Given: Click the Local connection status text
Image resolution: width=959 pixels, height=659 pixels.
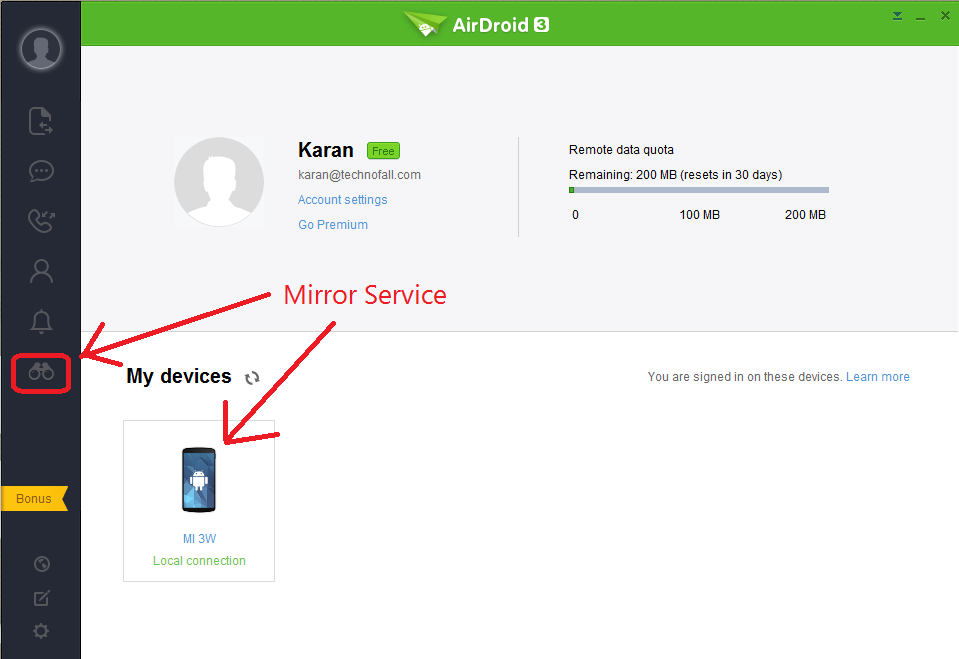Looking at the screenshot, I should pos(199,560).
